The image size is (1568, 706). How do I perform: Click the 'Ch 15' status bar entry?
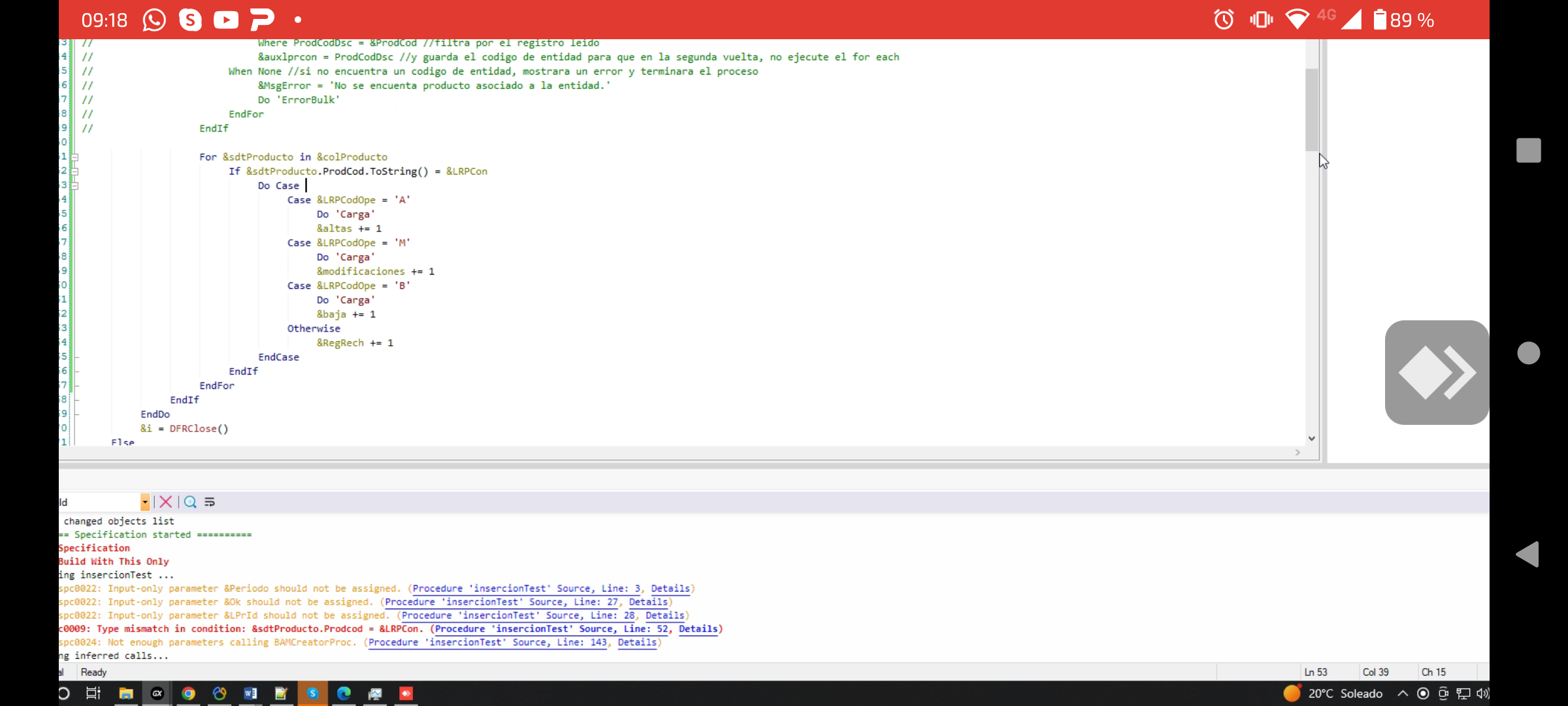1433,672
